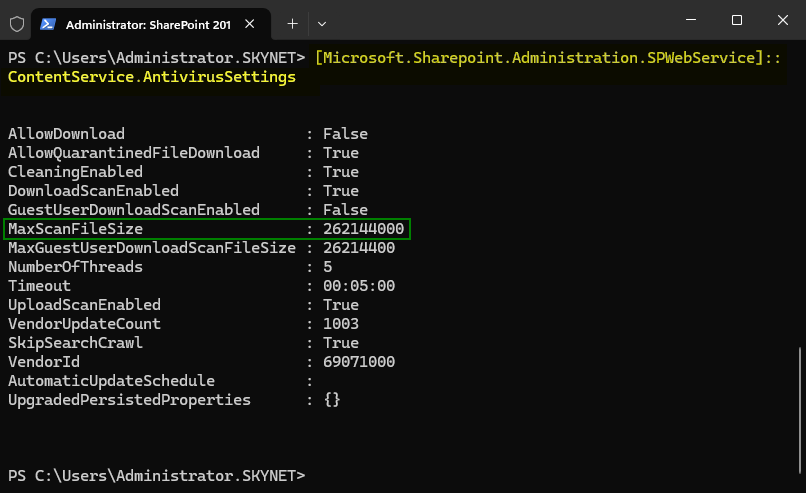Click the 69071000 VendorId value

[359, 362]
